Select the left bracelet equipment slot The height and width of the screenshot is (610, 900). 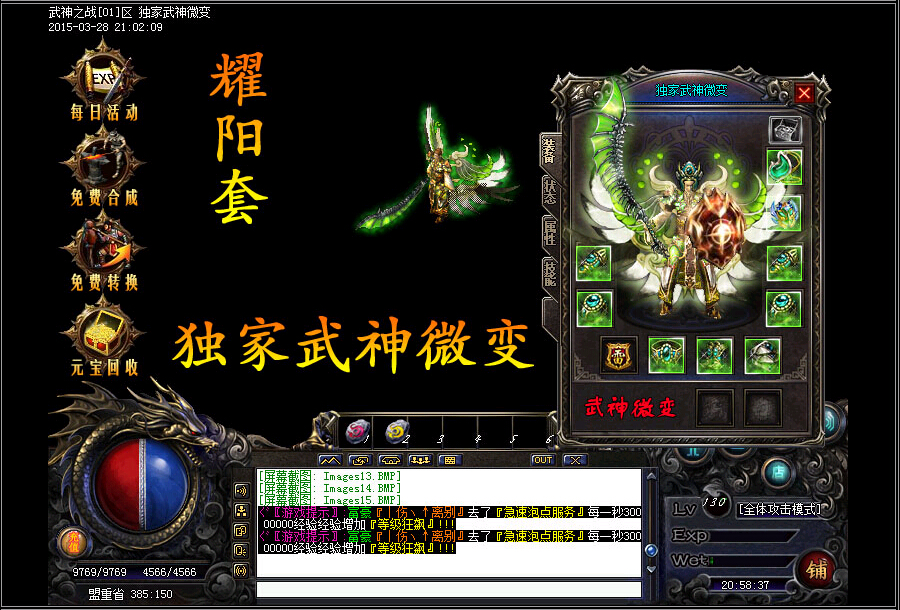[x=593, y=263]
